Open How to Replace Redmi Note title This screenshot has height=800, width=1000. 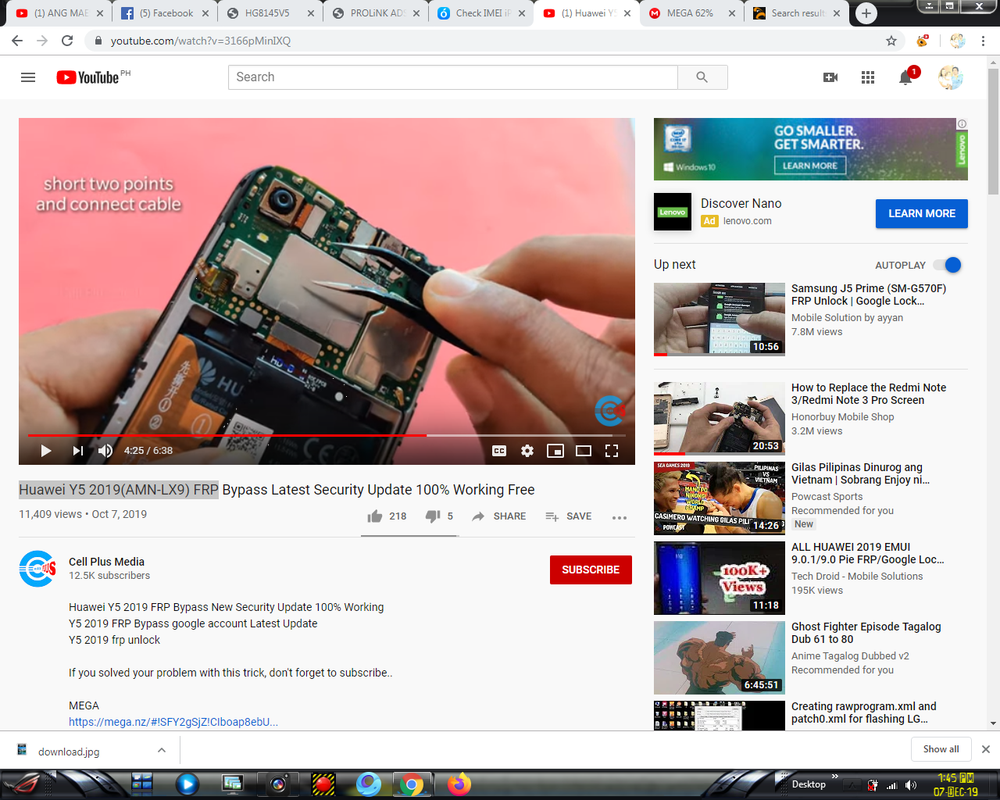click(x=869, y=394)
